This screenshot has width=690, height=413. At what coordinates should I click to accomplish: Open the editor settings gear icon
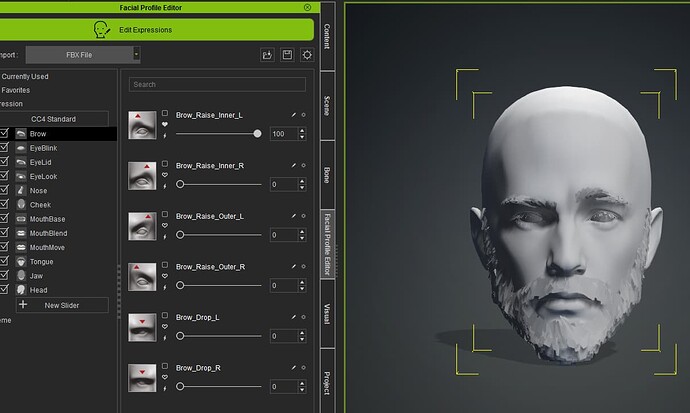click(x=307, y=55)
